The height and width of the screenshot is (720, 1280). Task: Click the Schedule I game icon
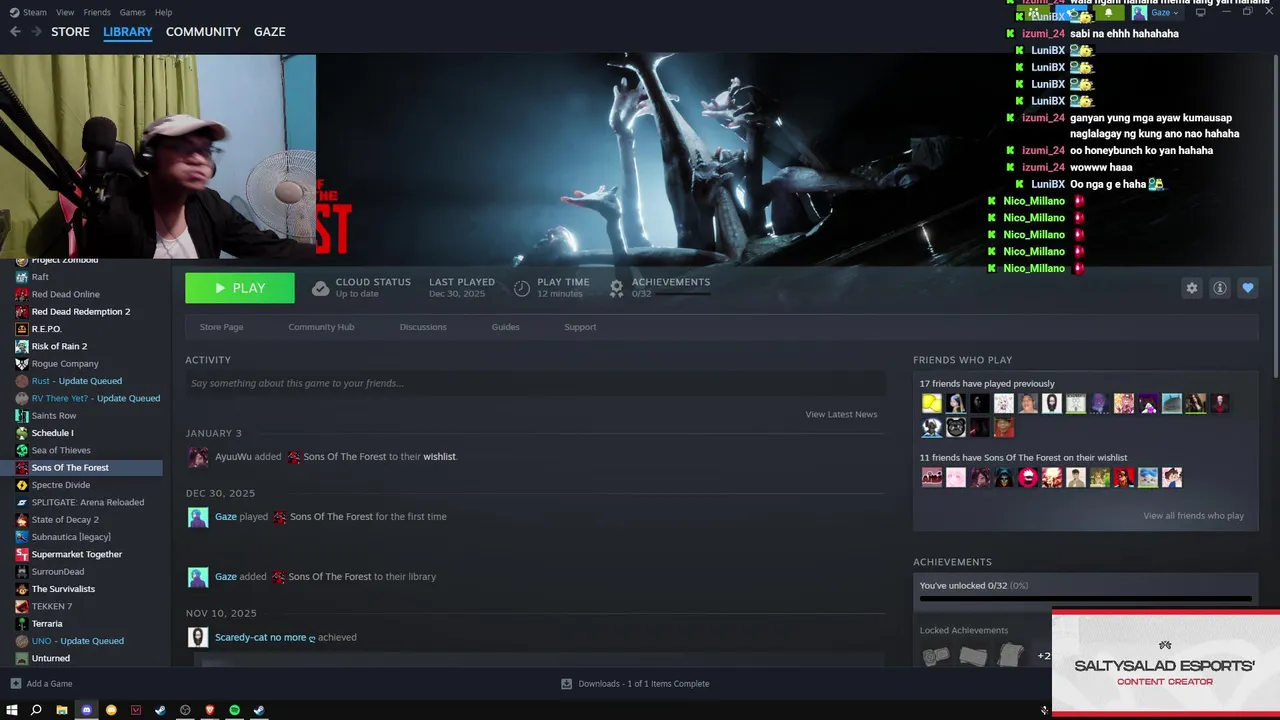click(22, 433)
